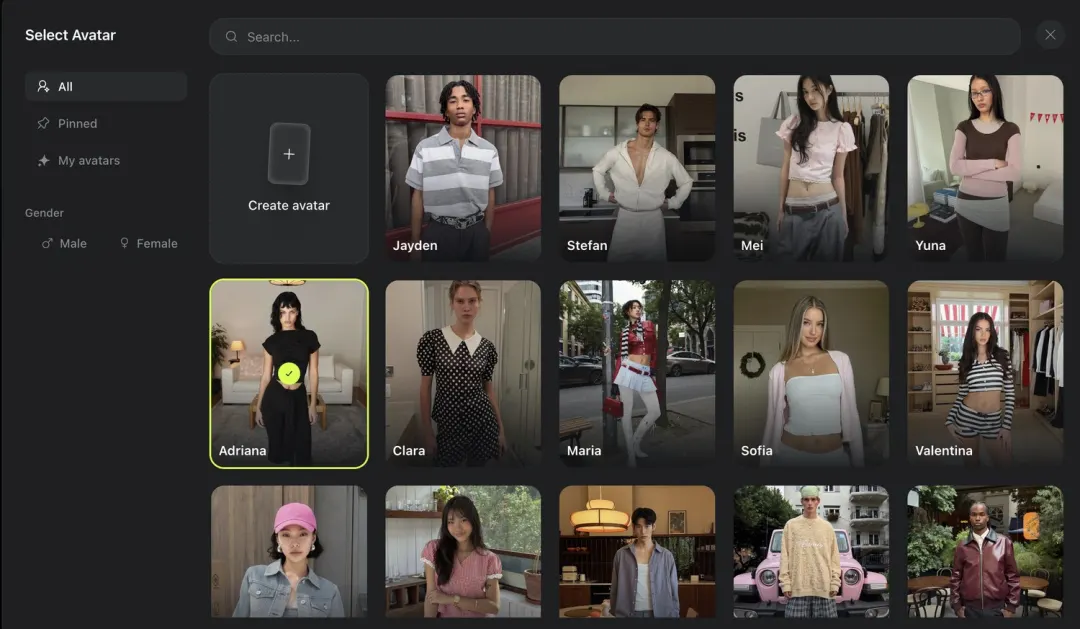Select the Jayden avatar
Image resolution: width=1080 pixels, height=629 pixels.
[x=463, y=168]
